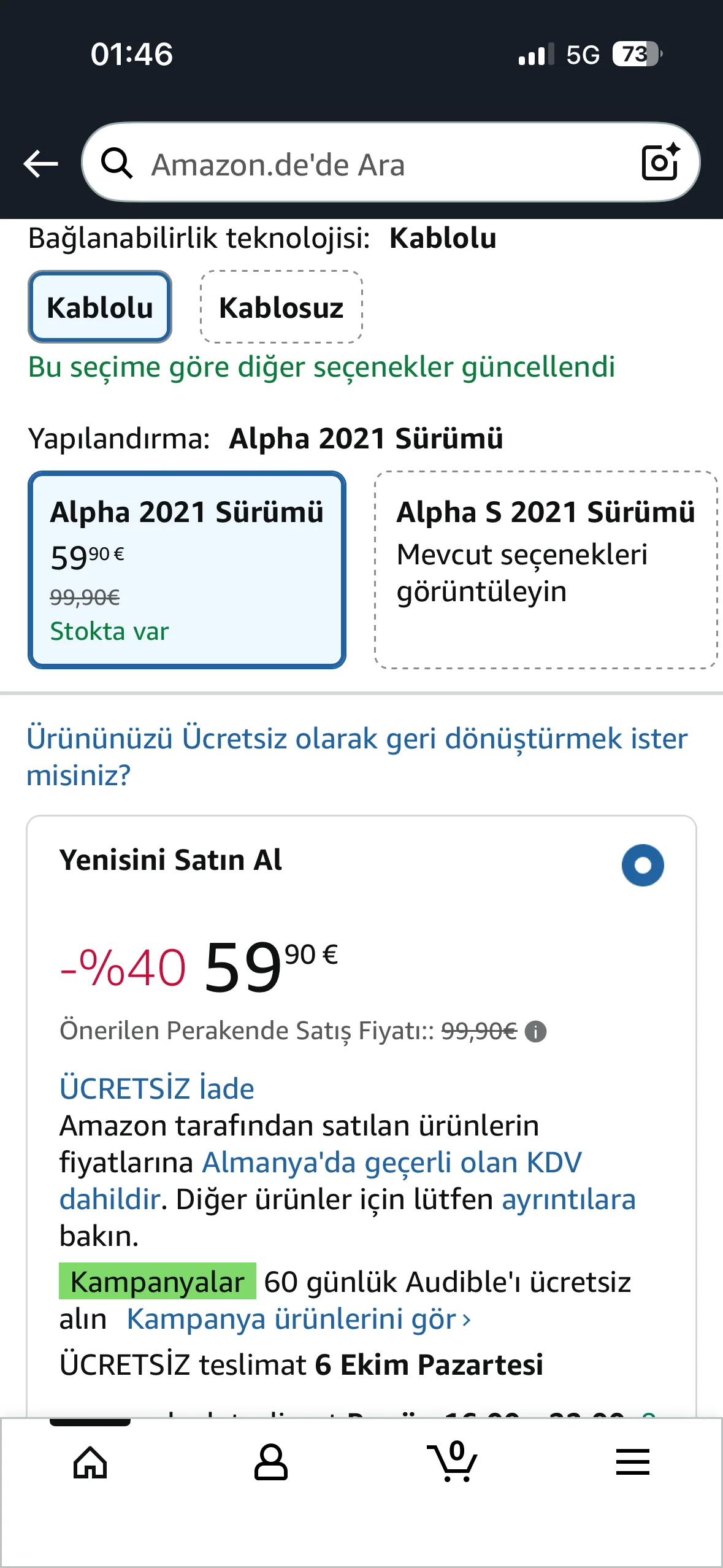The width and height of the screenshot is (723, 1568).
Task: Go to Home tab icon
Action: pos(90,1462)
